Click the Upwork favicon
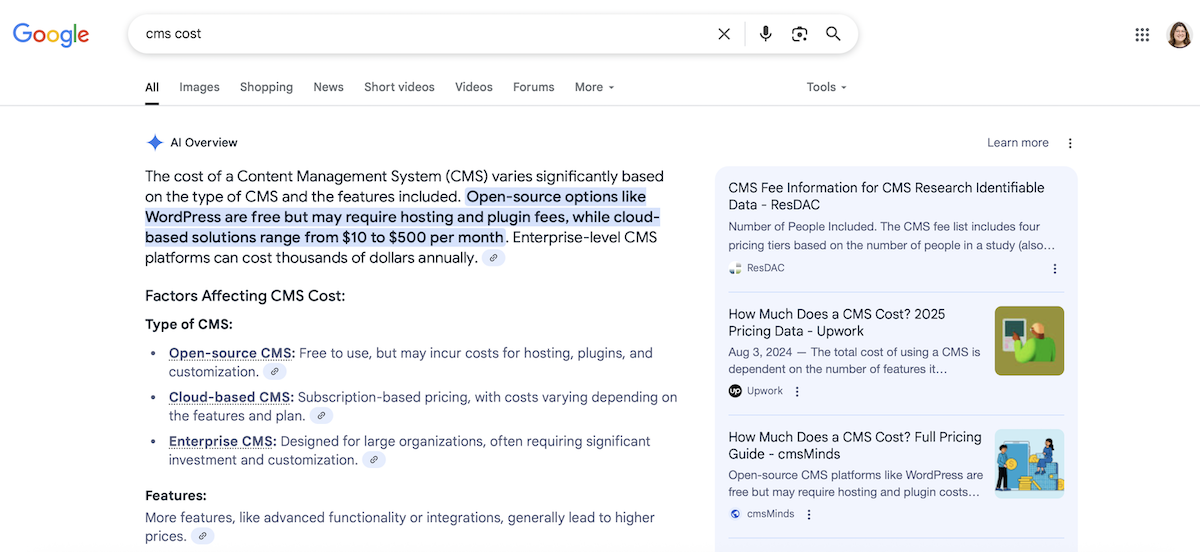Image resolution: width=1200 pixels, height=552 pixels. click(735, 391)
